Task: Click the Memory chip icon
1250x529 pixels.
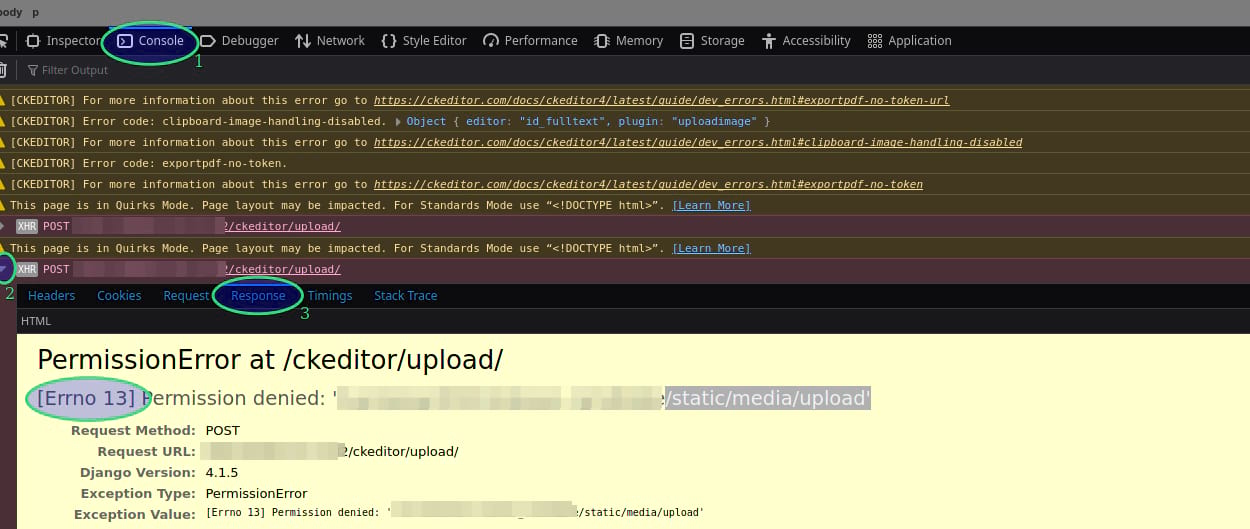Action: point(602,41)
